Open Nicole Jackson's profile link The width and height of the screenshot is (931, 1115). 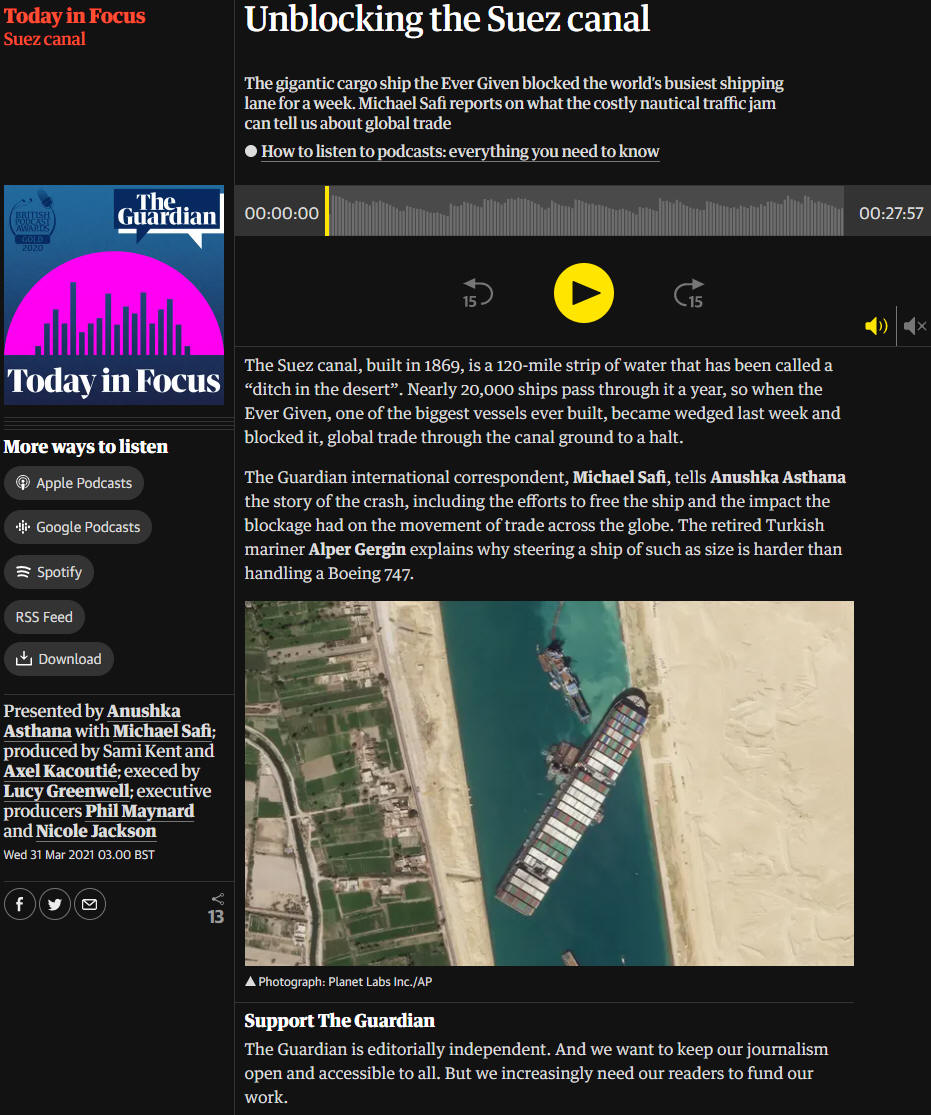96,831
